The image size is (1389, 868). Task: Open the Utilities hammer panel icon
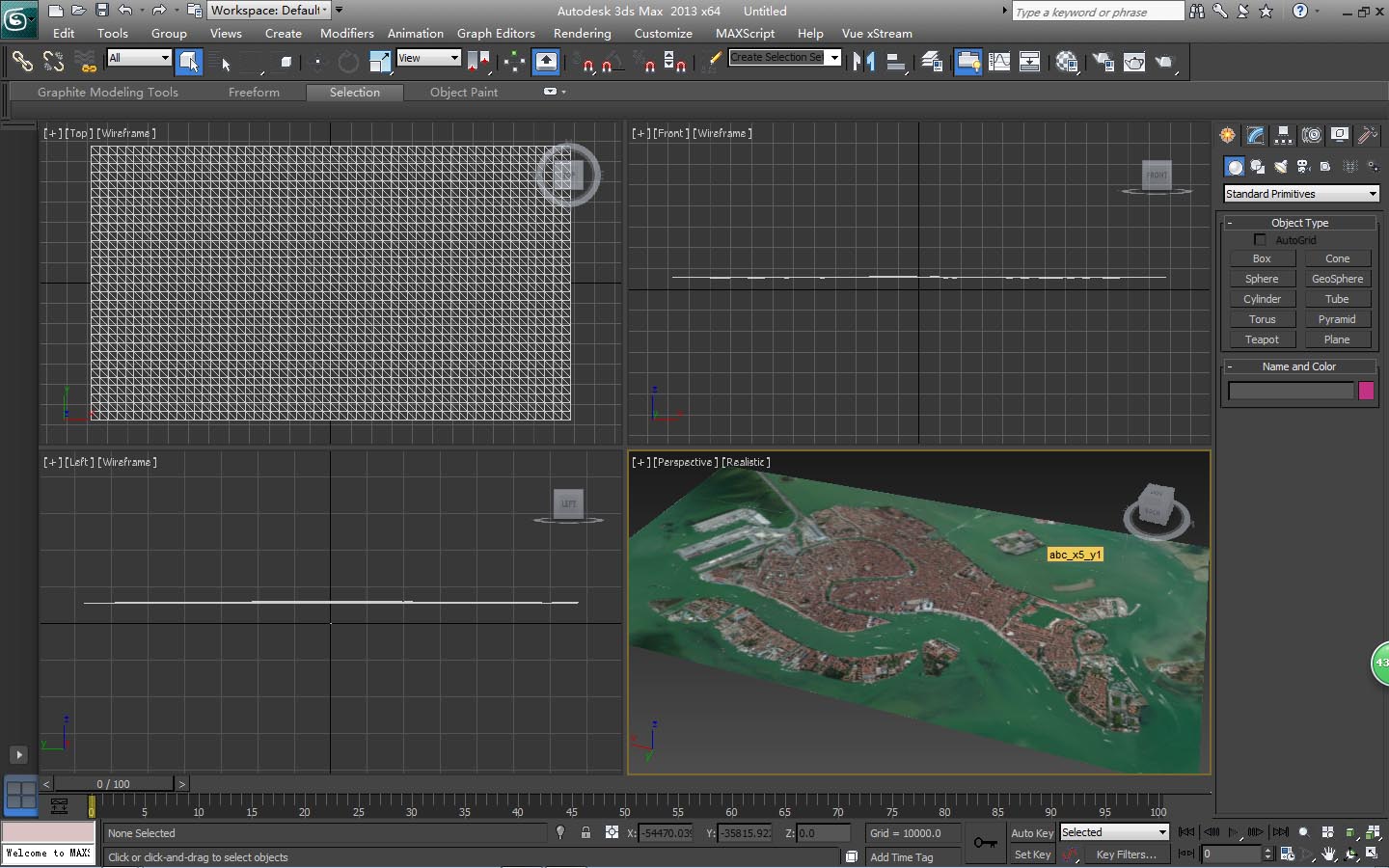pyautogui.click(x=1367, y=135)
